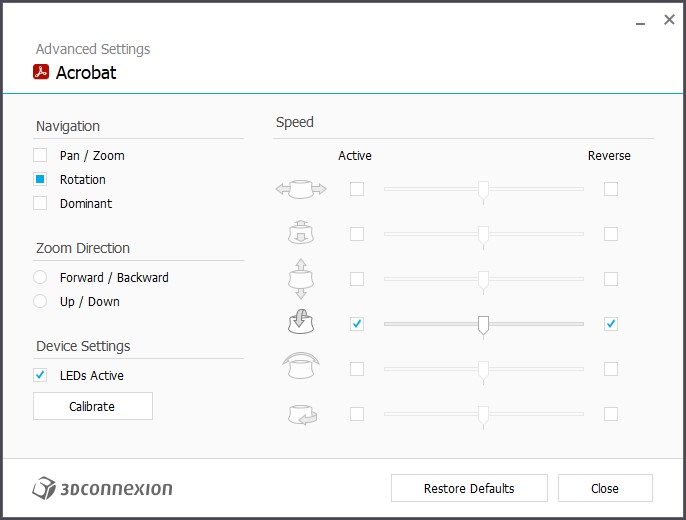Click the Device Settings section heading

pyautogui.click(x=83, y=346)
